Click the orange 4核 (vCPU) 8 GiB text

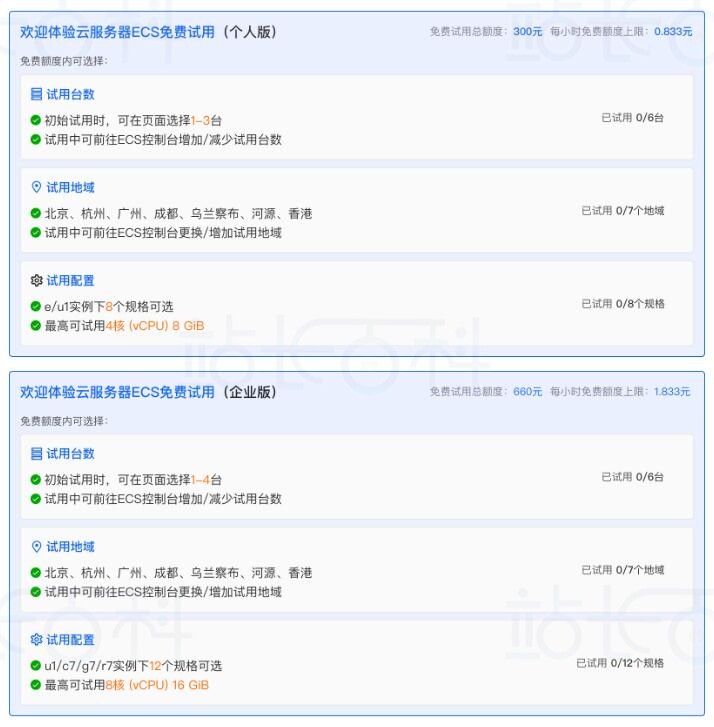(x=155, y=326)
